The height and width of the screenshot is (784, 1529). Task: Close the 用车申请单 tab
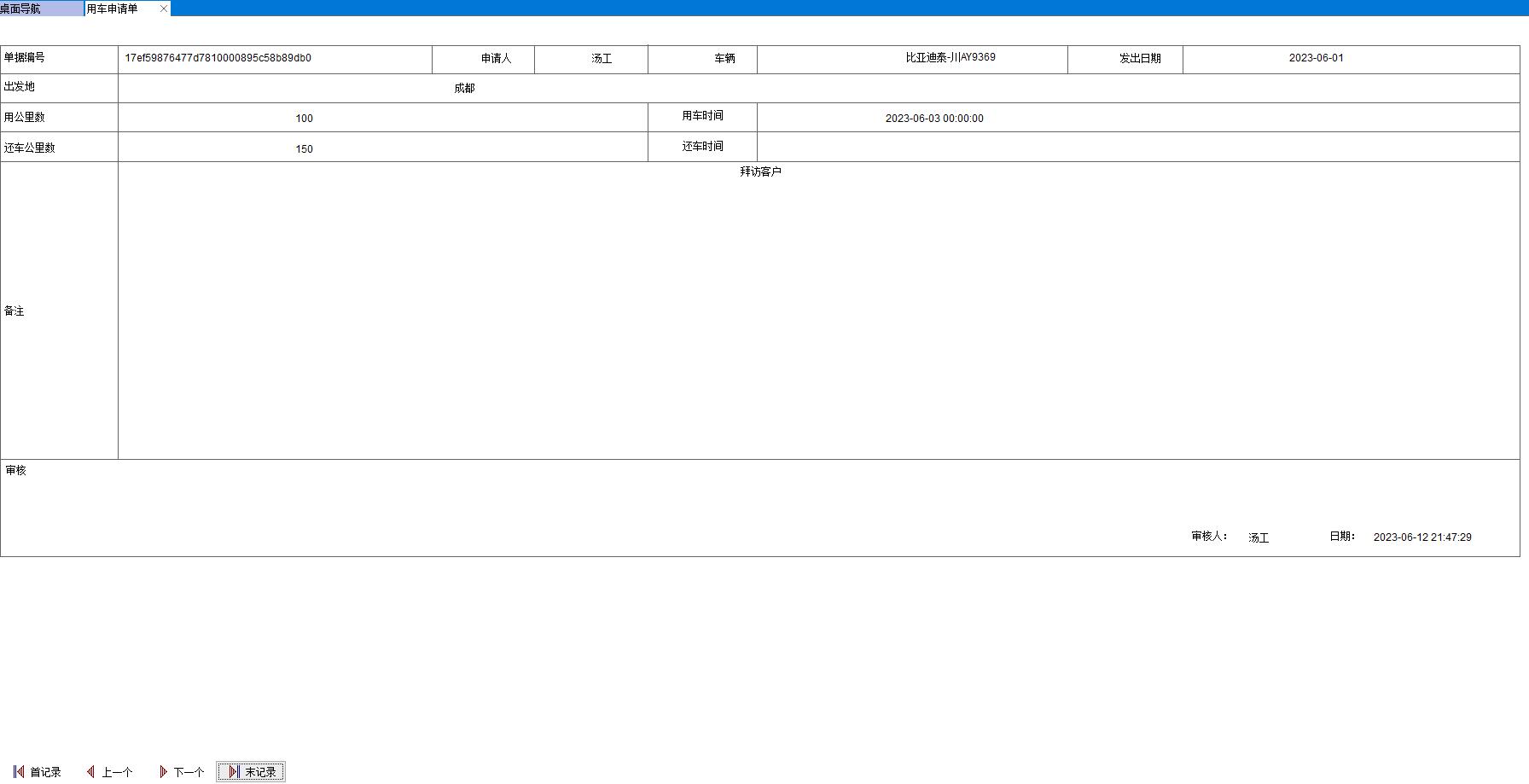pos(164,9)
